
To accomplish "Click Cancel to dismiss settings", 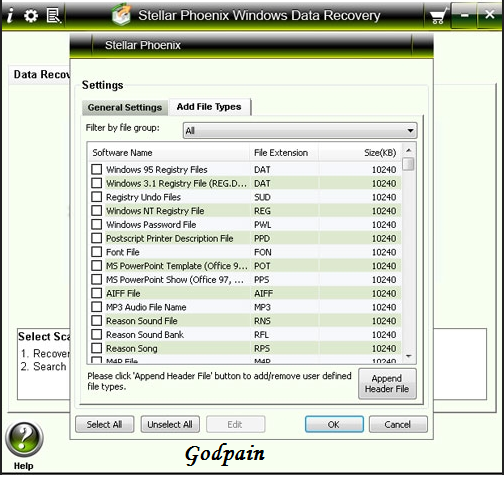I will tap(398, 424).
